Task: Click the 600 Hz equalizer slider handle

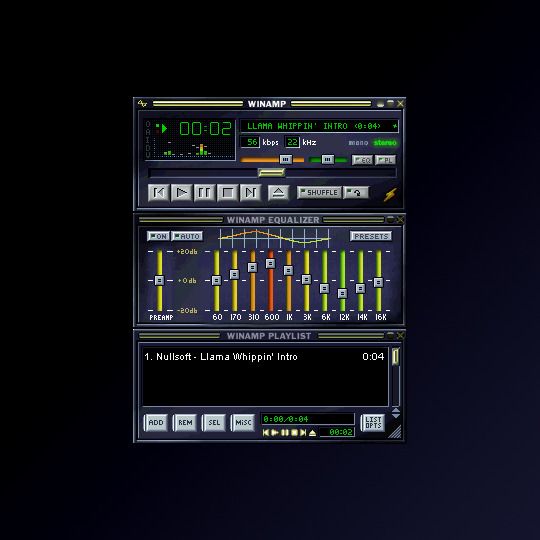Action: pos(270,264)
